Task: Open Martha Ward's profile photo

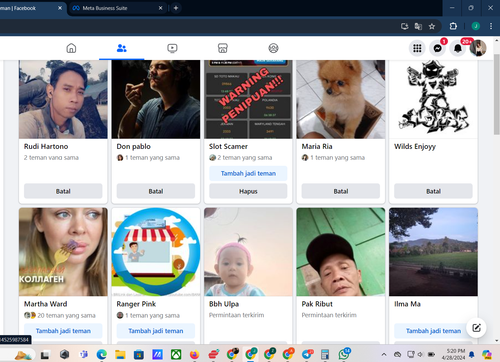Action: click(63, 252)
